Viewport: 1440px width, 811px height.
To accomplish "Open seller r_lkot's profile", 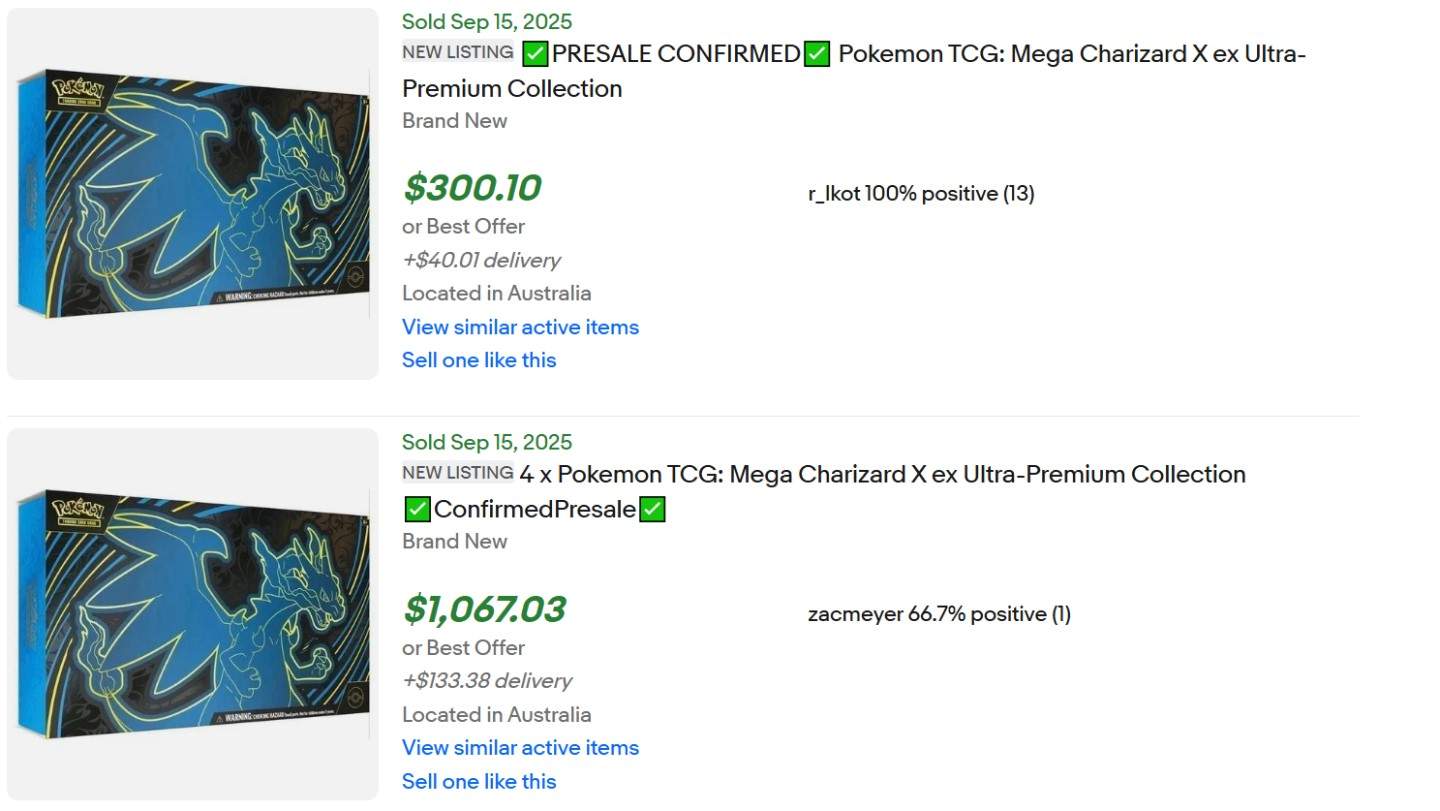I will (x=834, y=193).
